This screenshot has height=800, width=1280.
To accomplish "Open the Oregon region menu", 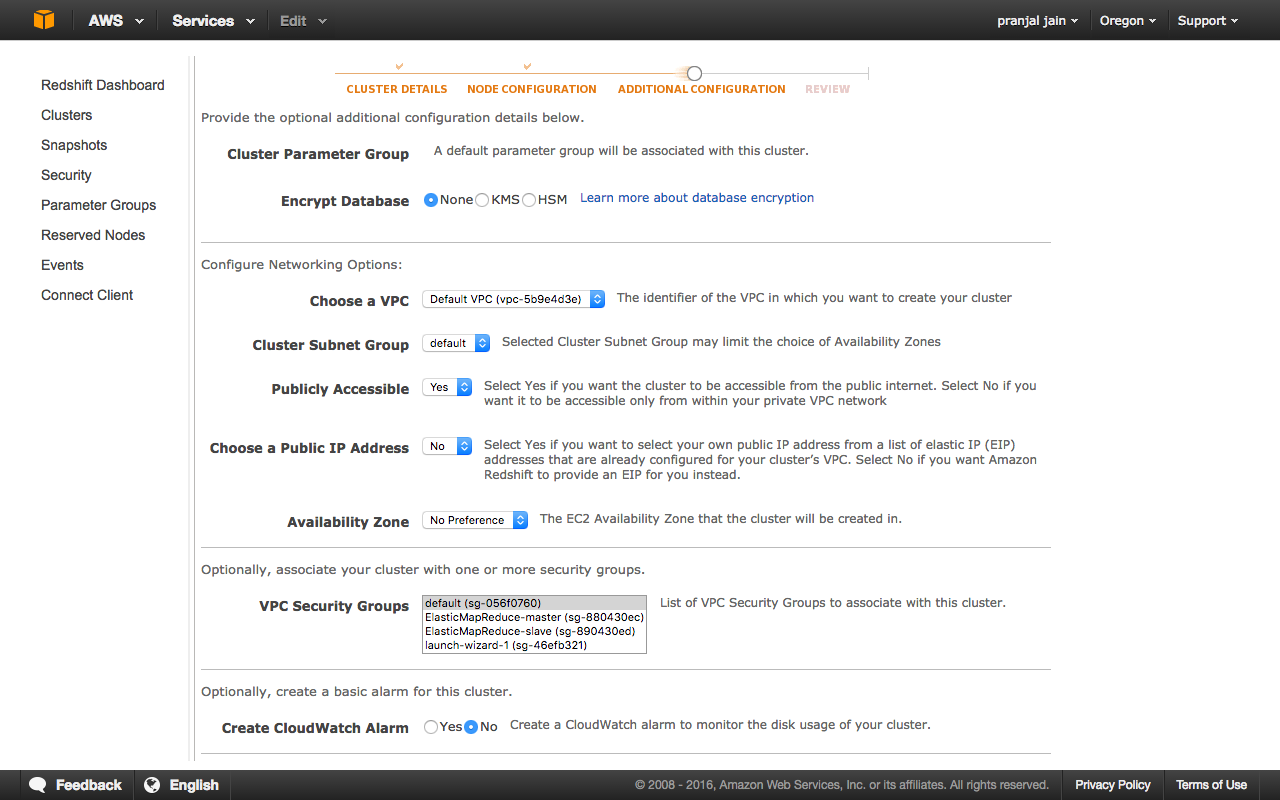I will click(1128, 20).
